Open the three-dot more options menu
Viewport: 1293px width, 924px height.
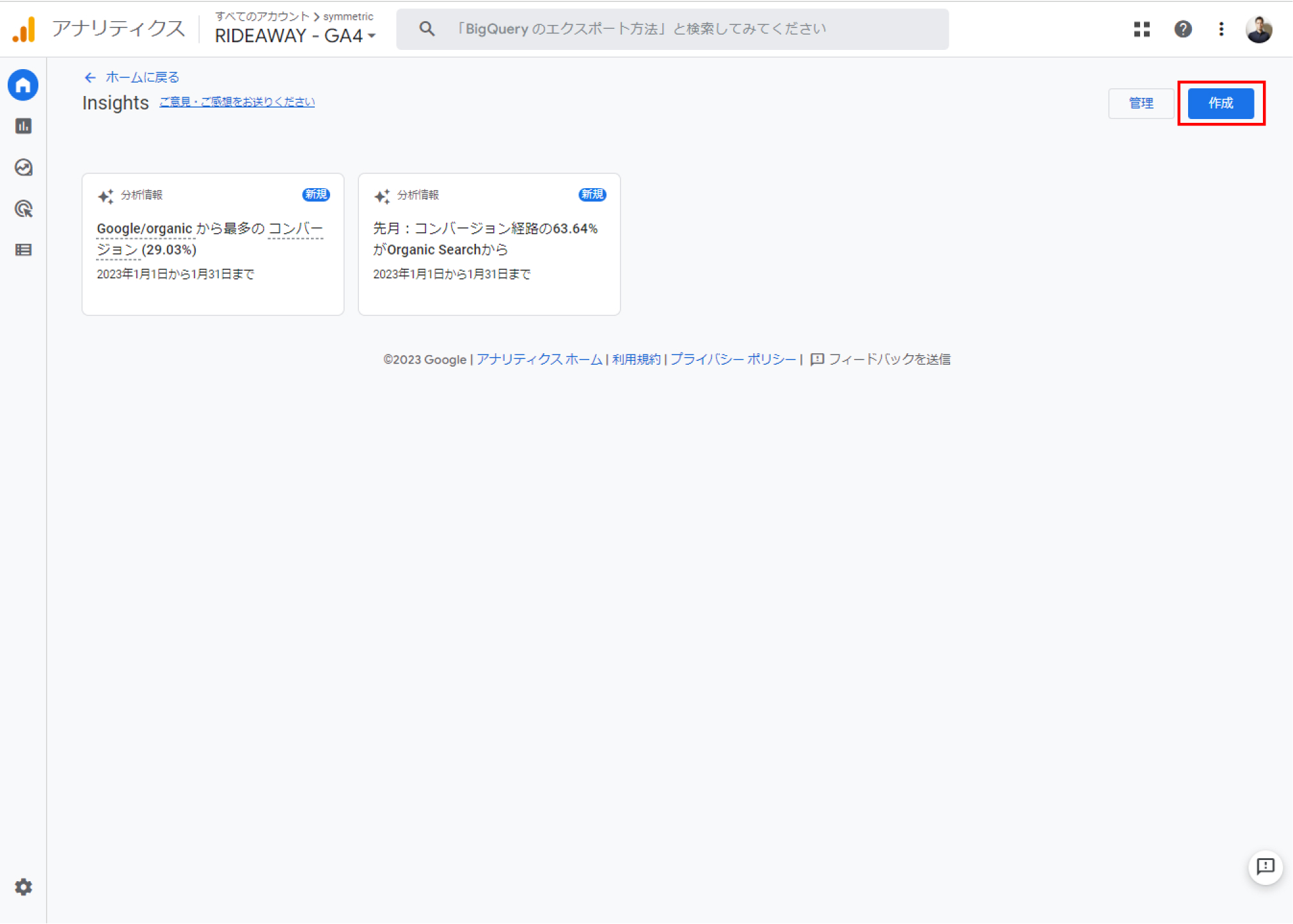pyautogui.click(x=1221, y=29)
